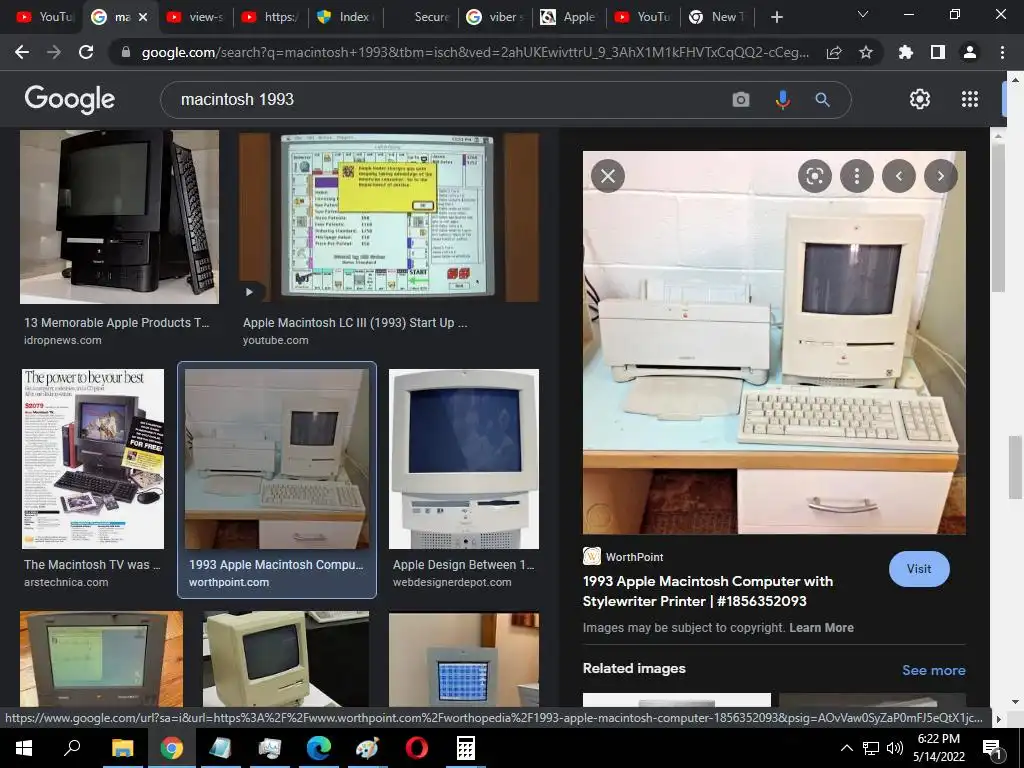Open the webdesignerdepot.com source text
Screen dimensions: 1024x768
point(452,582)
